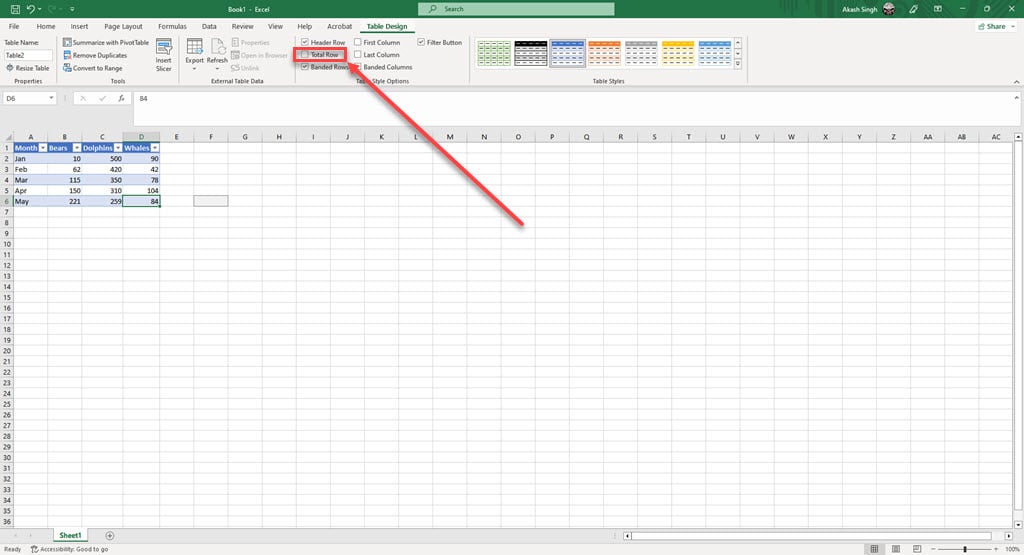Expand the Table Styles gallery More arrow

[x=738, y=65]
